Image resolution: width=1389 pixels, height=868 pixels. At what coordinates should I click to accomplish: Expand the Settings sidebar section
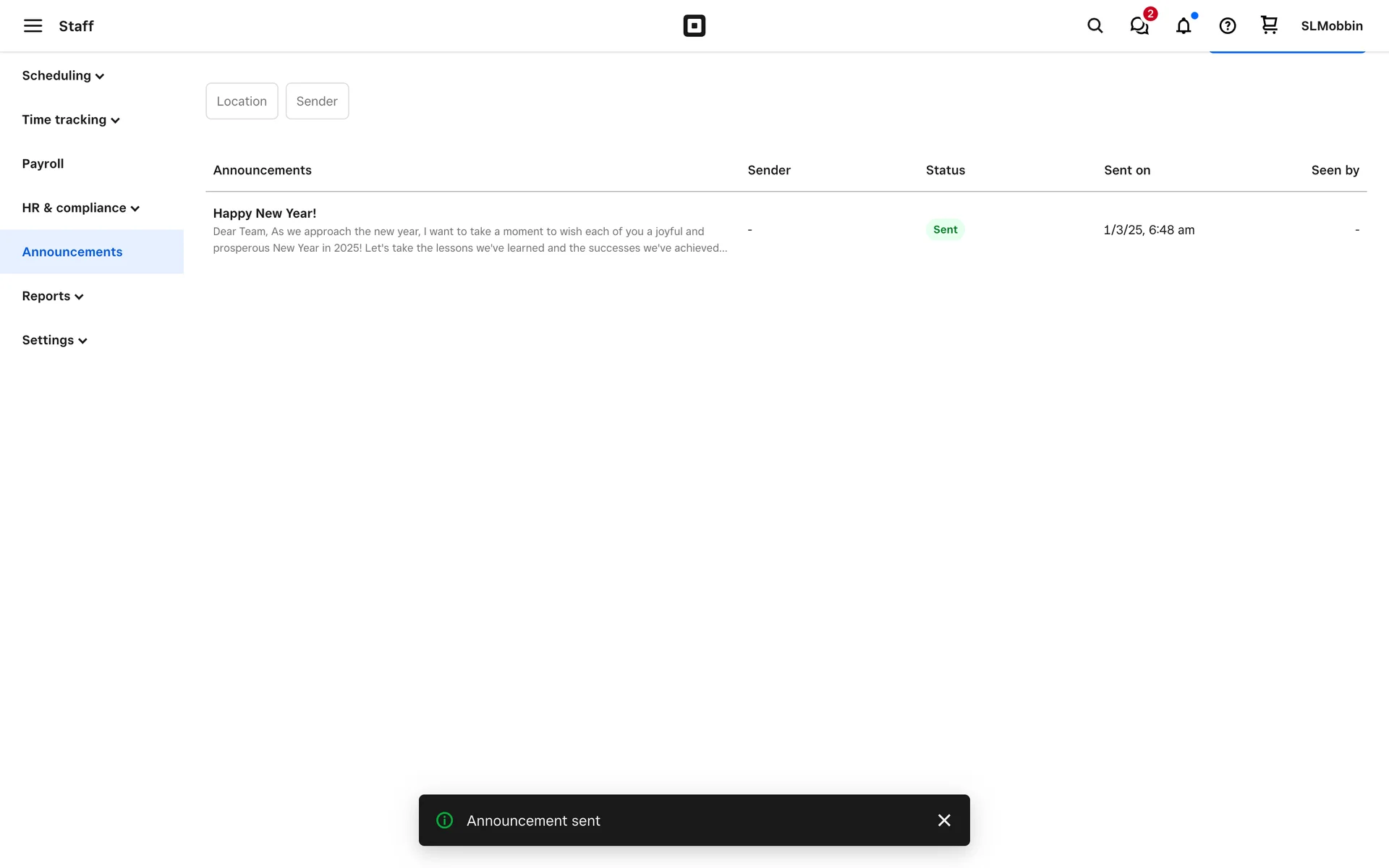click(x=54, y=341)
